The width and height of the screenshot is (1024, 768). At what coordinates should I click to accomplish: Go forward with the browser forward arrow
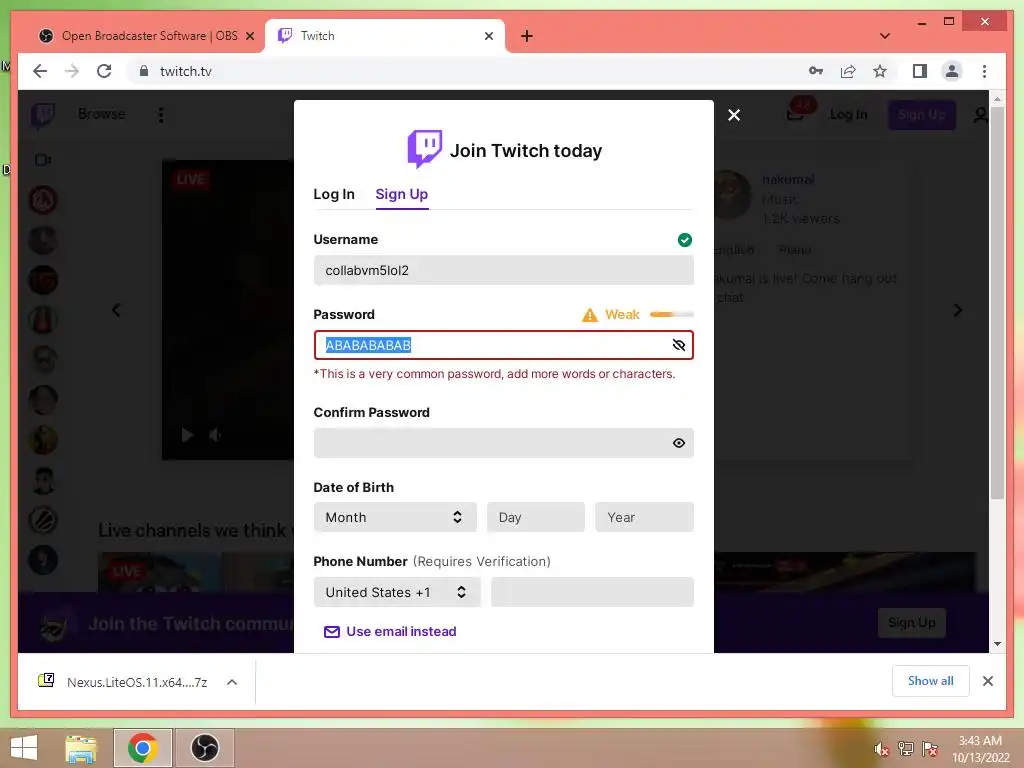[x=72, y=71]
